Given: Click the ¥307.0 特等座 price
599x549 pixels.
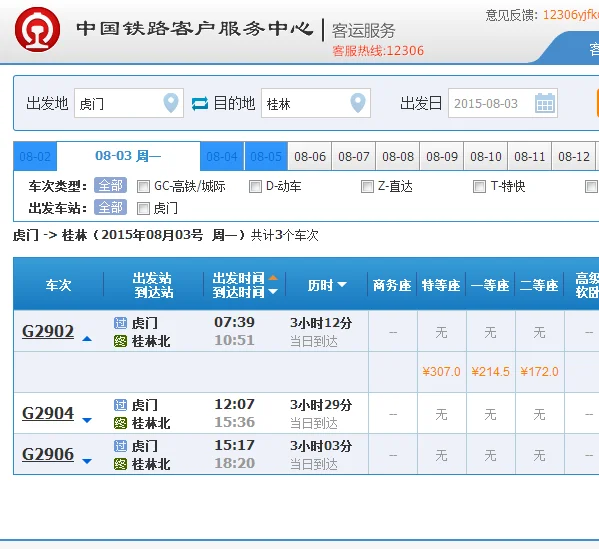Looking at the screenshot, I should pos(441,372).
